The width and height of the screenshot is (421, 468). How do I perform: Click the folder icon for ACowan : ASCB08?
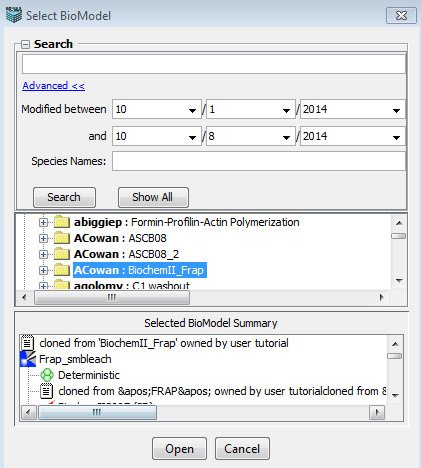(62, 238)
